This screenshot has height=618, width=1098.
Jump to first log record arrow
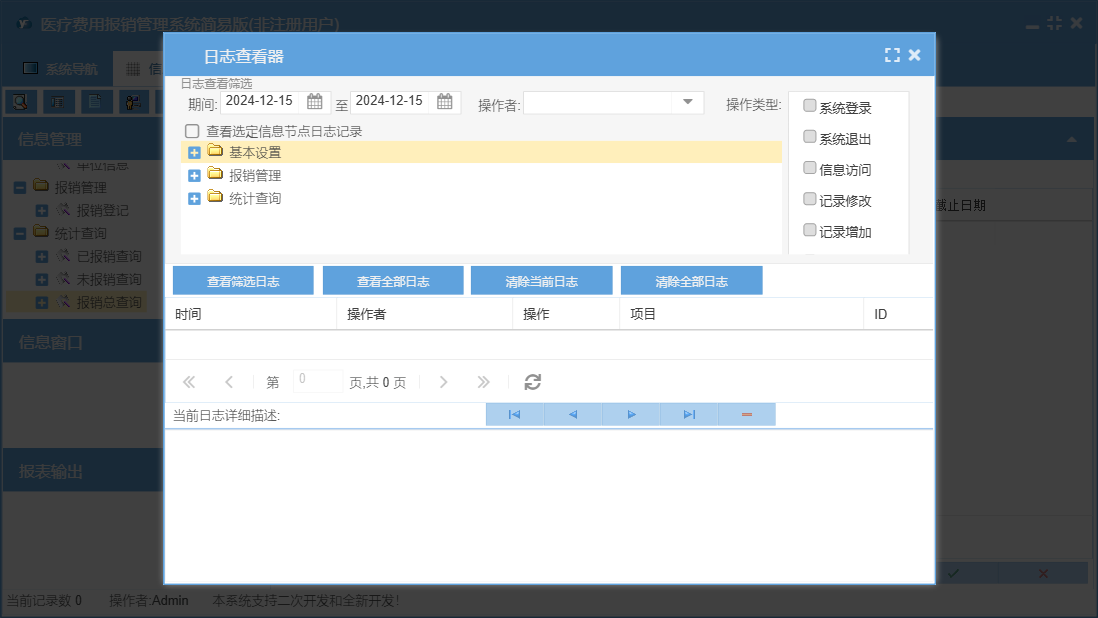pos(514,414)
